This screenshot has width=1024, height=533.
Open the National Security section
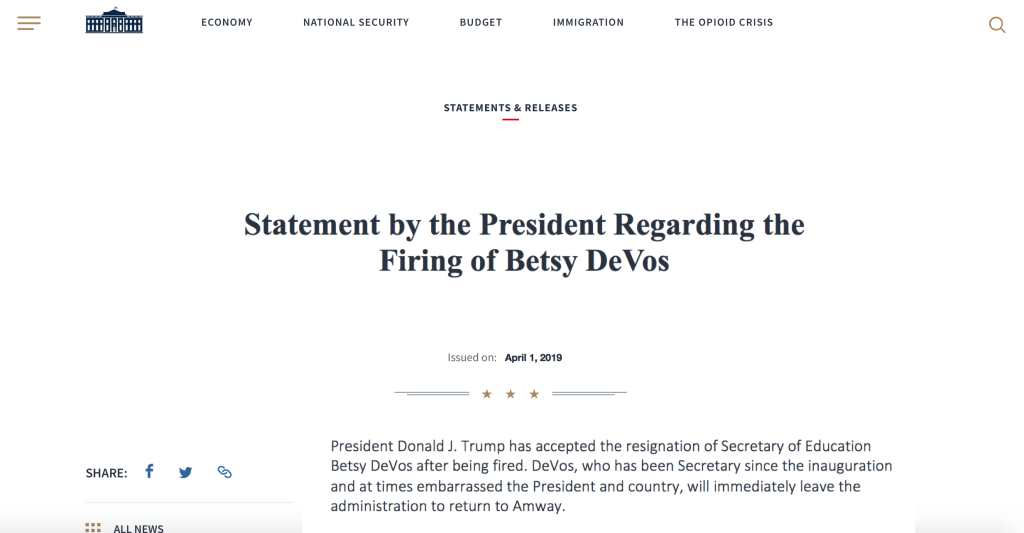tap(356, 22)
